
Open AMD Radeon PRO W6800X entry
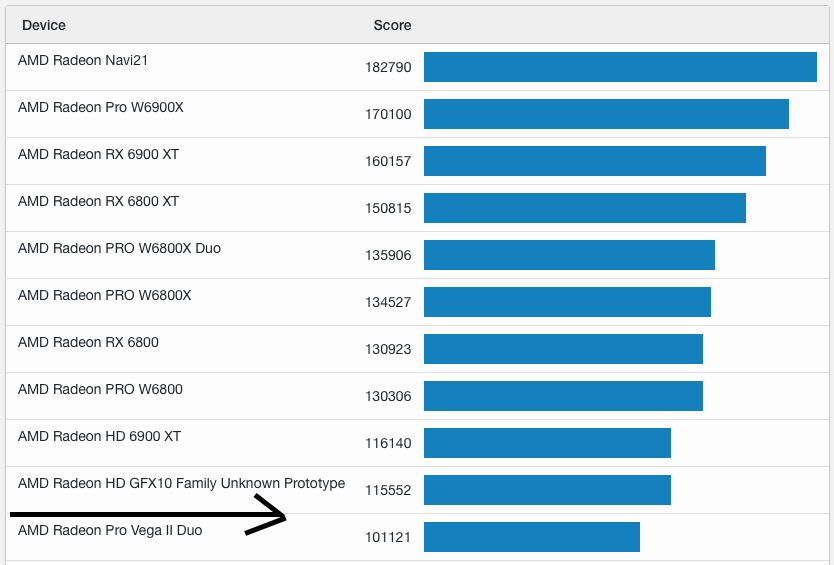pyautogui.click(x=104, y=295)
